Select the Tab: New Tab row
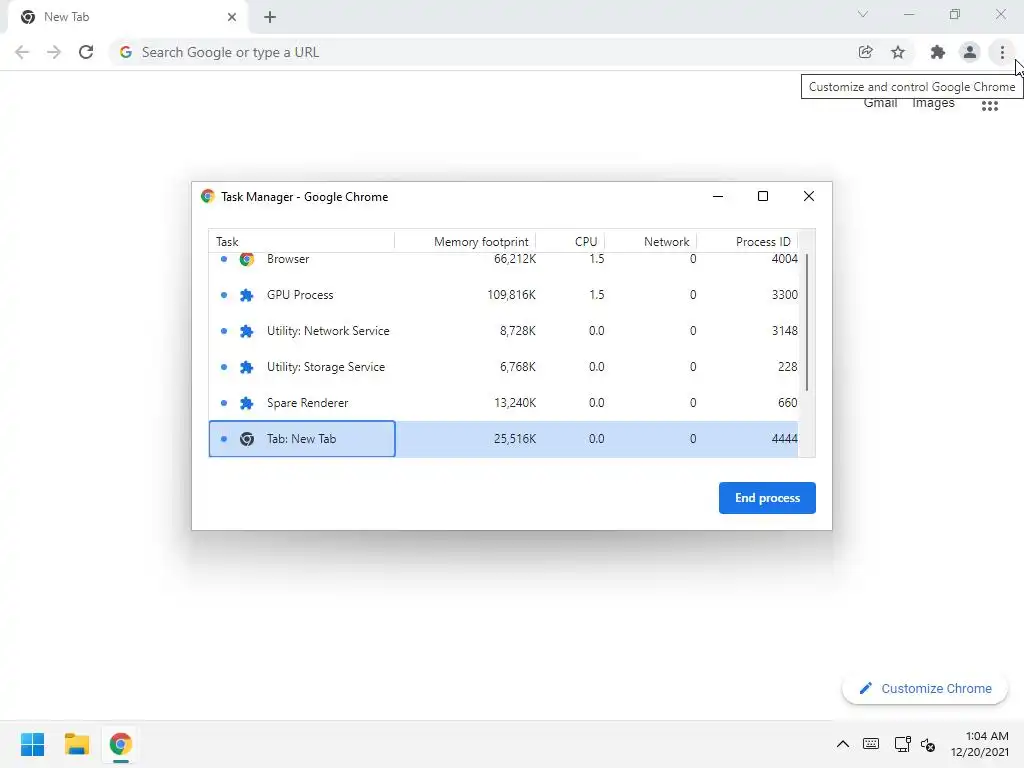Viewport: 1024px width, 768px height. click(504, 439)
